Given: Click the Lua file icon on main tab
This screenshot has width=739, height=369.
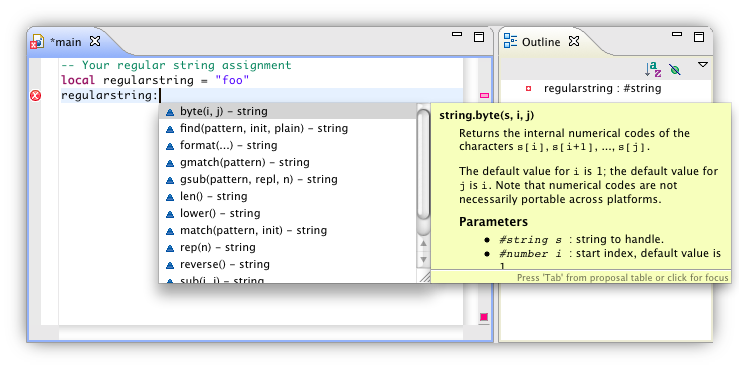Looking at the screenshot, I should coord(37,41).
